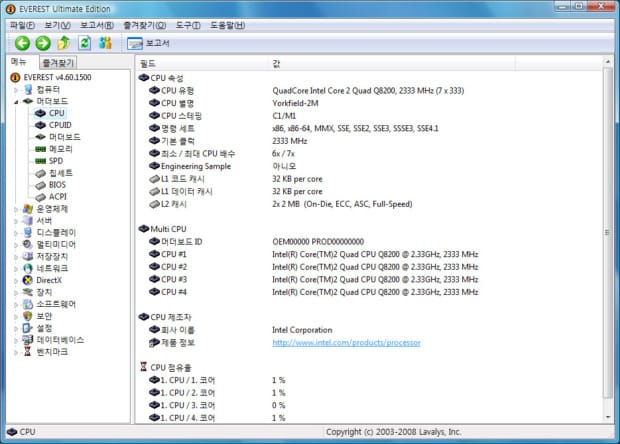Click the green Forward arrow toolbar icon

(42, 43)
